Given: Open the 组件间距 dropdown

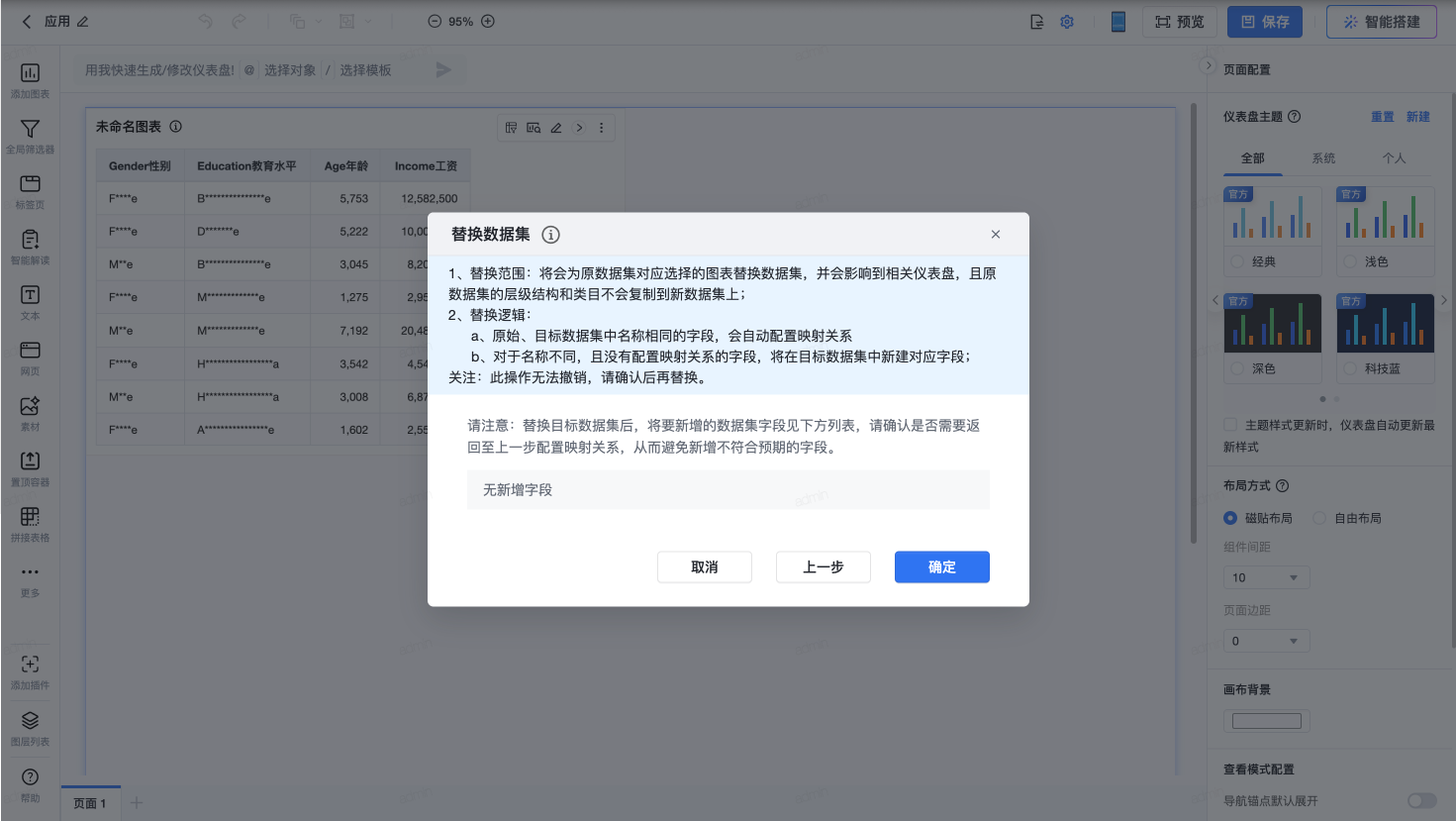Looking at the screenshot, I should 1266,576.
